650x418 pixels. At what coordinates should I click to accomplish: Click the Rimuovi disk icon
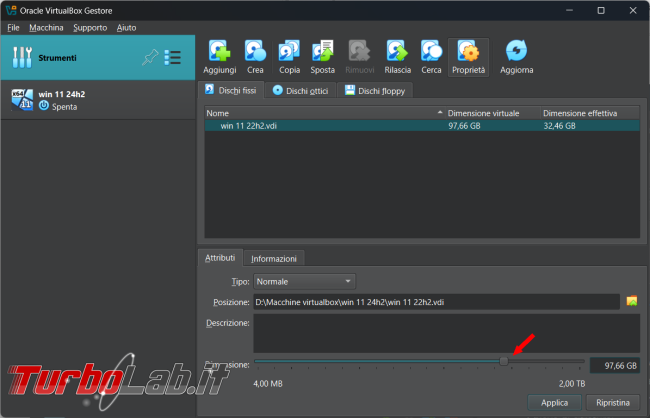pos(359,57)
